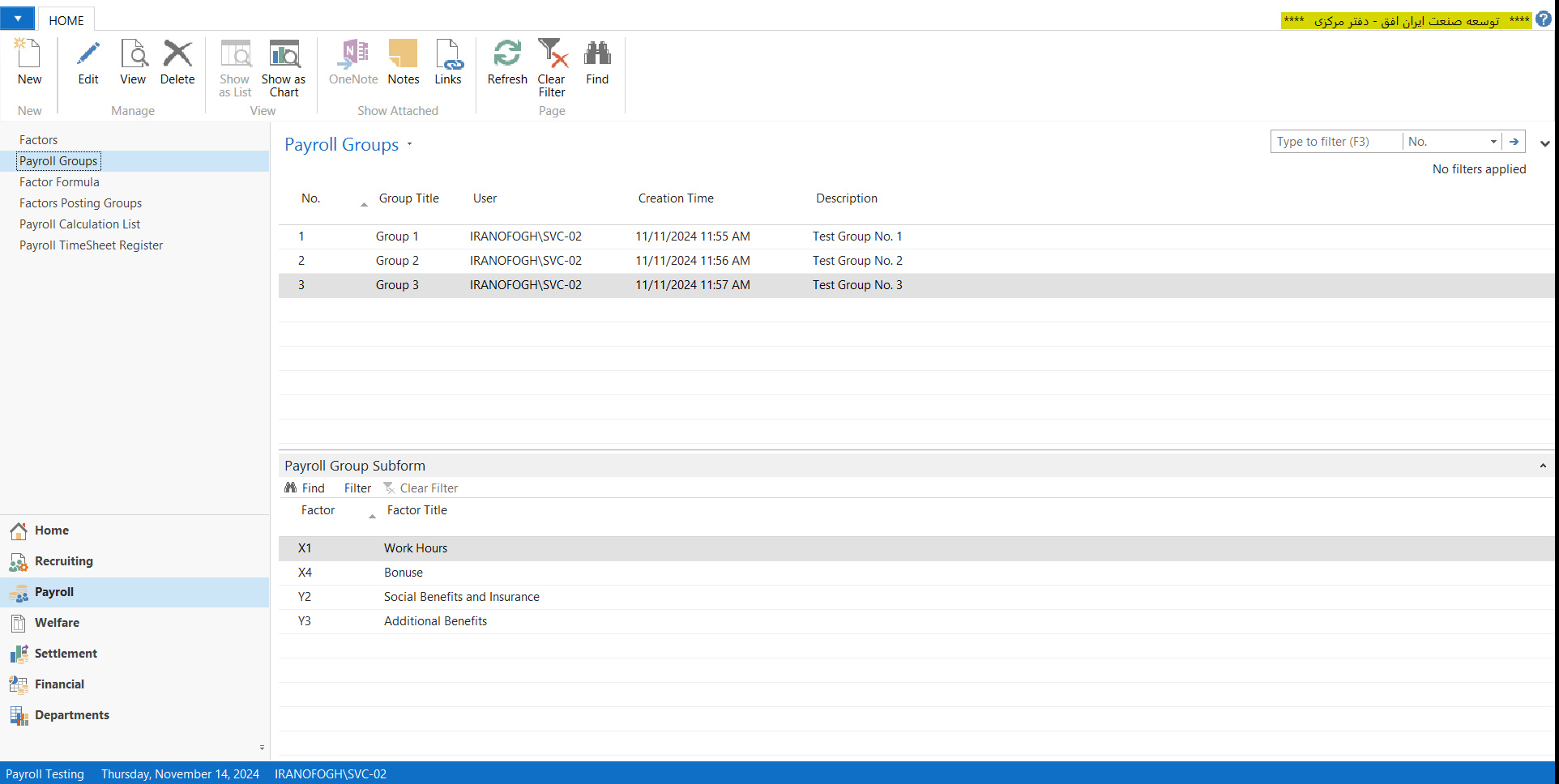Click Test Group No. 2 description
1559x784 pixels.
click(857, 261)
